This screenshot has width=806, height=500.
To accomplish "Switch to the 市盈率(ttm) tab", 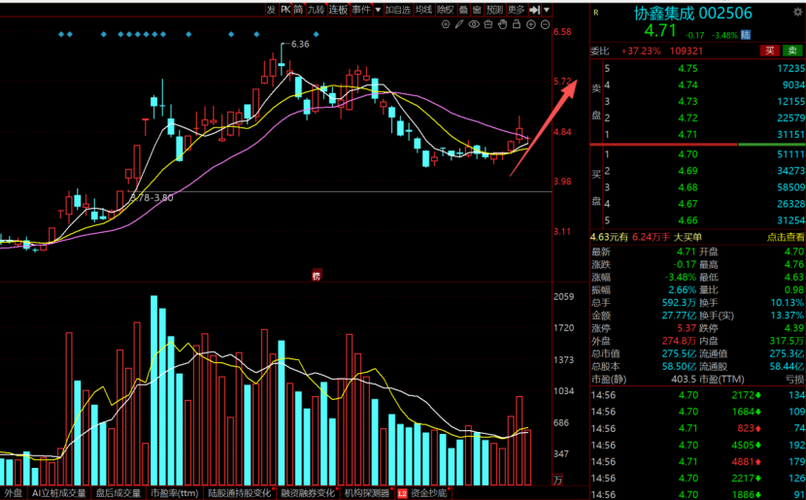I will [x=174, y=493].
